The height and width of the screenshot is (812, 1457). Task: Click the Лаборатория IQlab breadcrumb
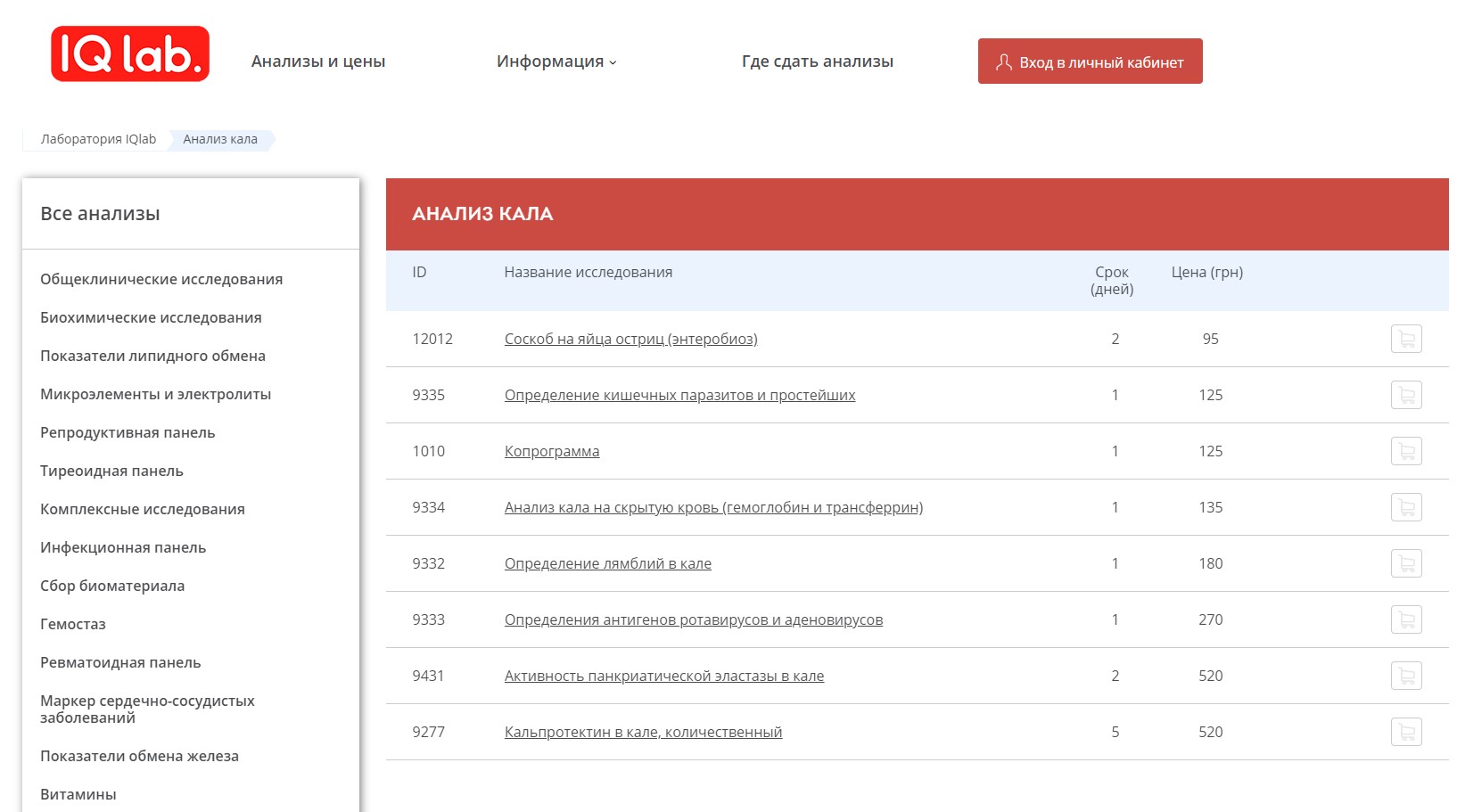coord(98,139)
